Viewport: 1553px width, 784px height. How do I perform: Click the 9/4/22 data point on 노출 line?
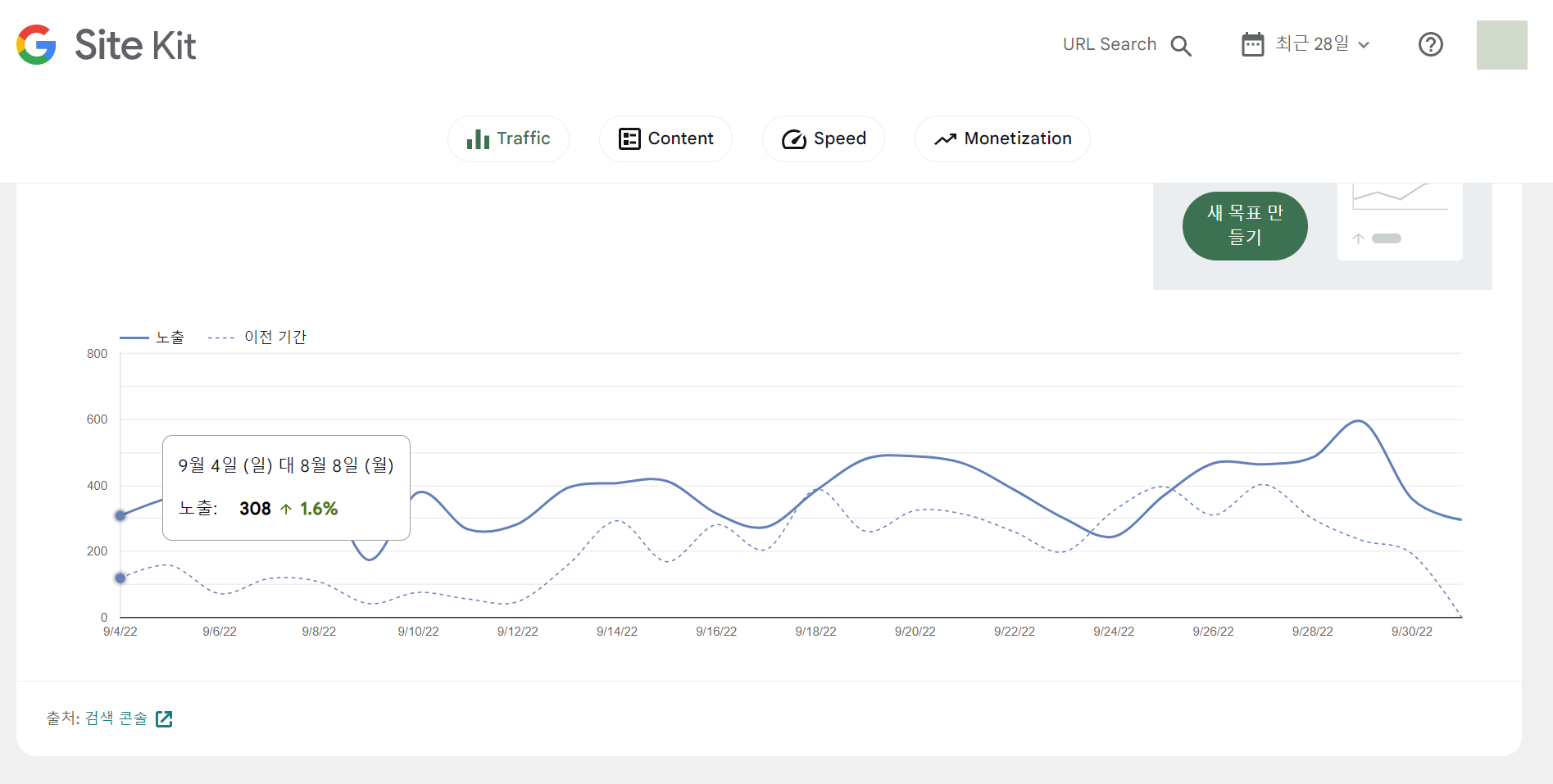click(120, 515)
